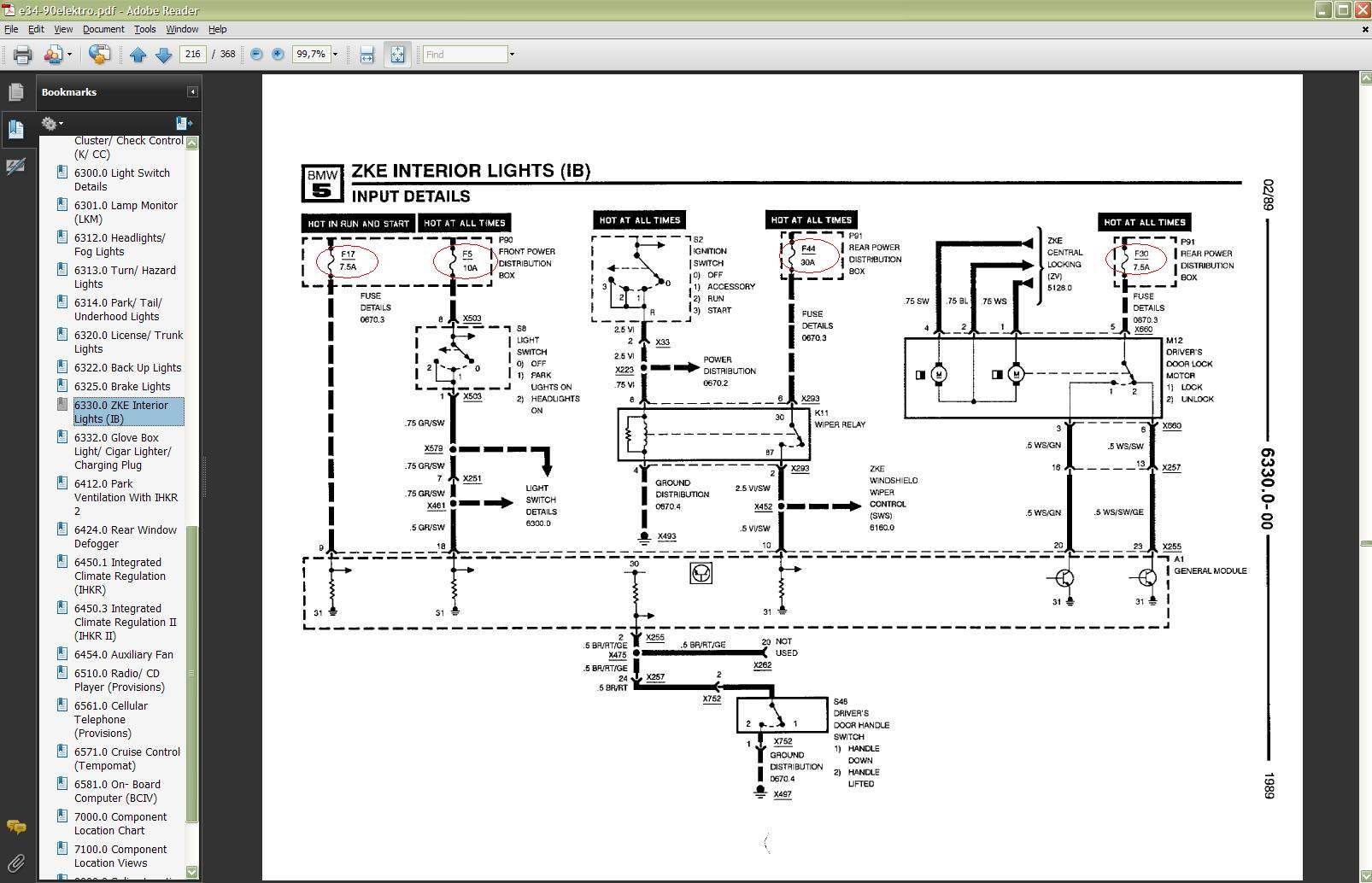
Task: Open the Attachments paperclip panel
Action: [x=16, y=863]
